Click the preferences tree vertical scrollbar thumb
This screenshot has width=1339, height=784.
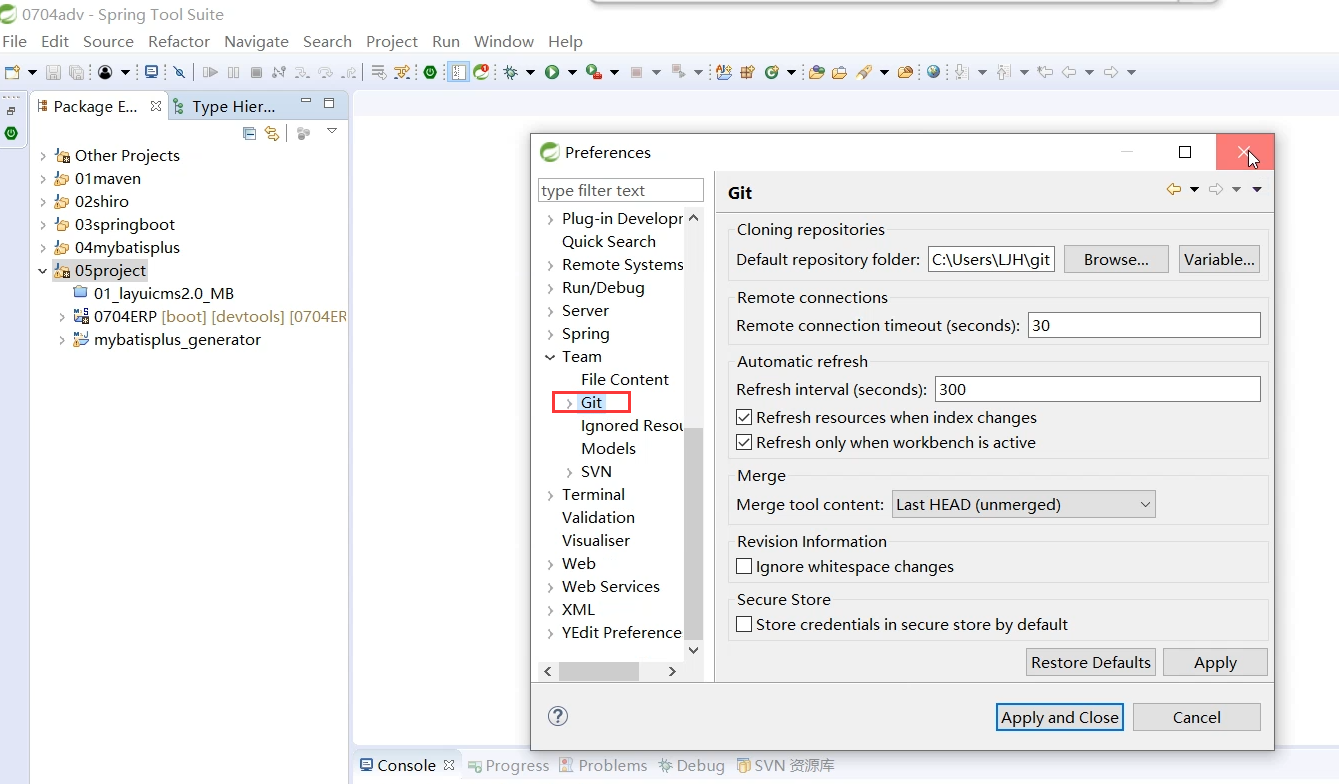click(x=694, y=533)
